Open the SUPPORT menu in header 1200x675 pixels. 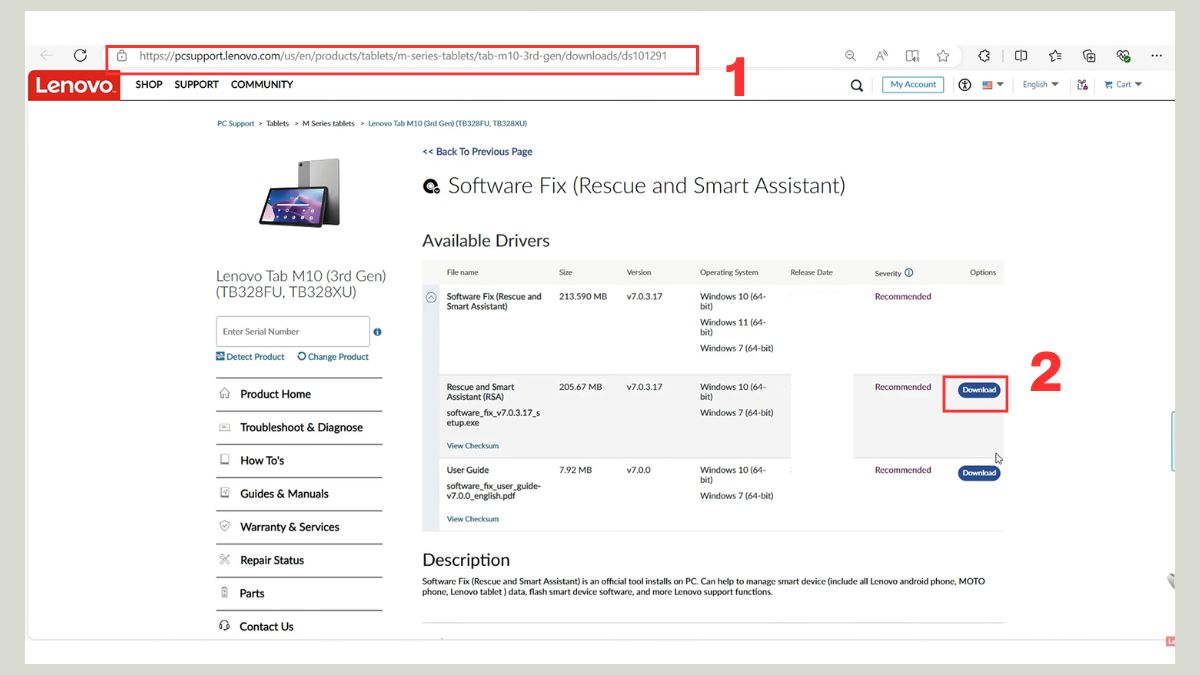click(196, 85)
